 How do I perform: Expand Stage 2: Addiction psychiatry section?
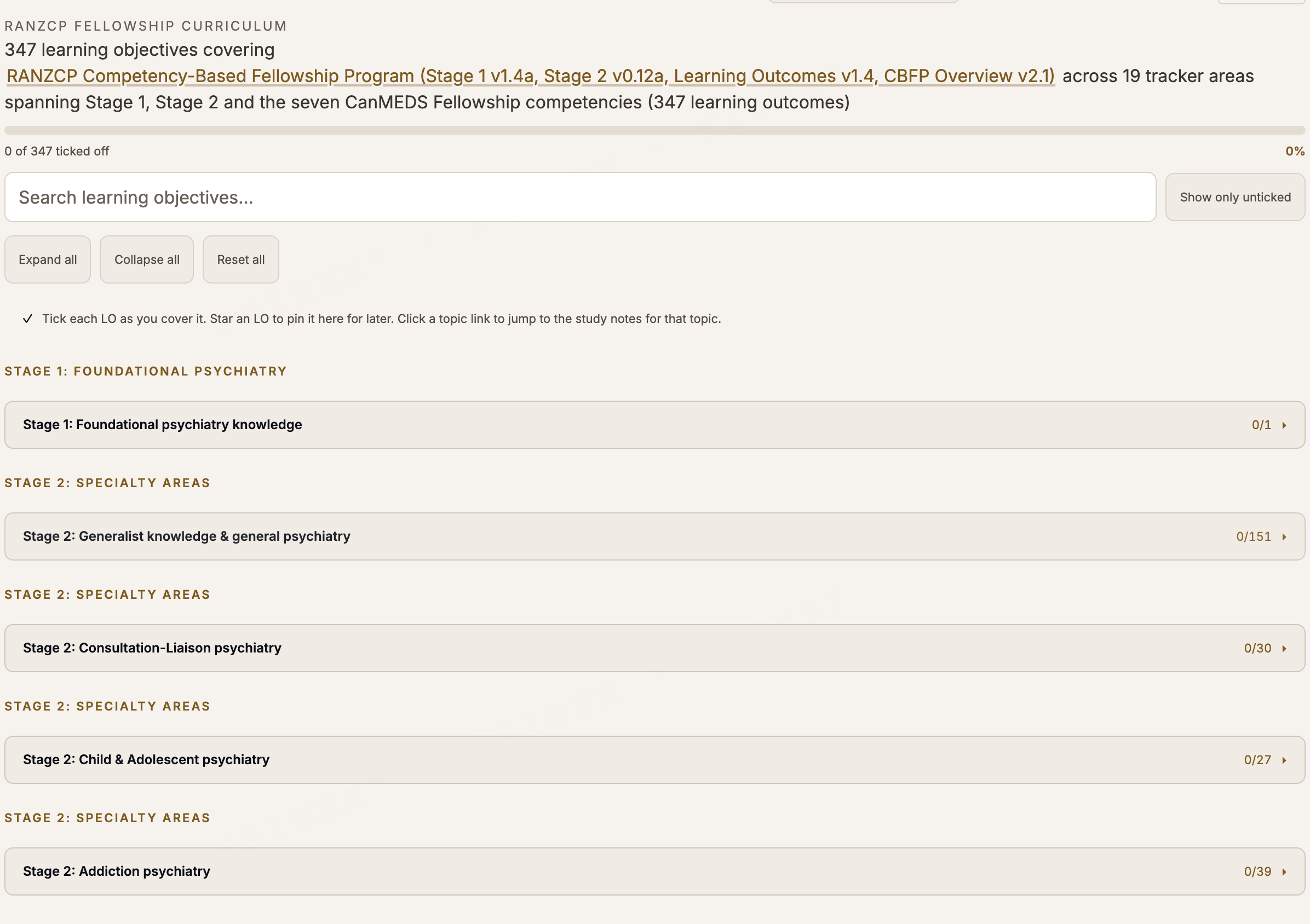[x=654, y=871]
